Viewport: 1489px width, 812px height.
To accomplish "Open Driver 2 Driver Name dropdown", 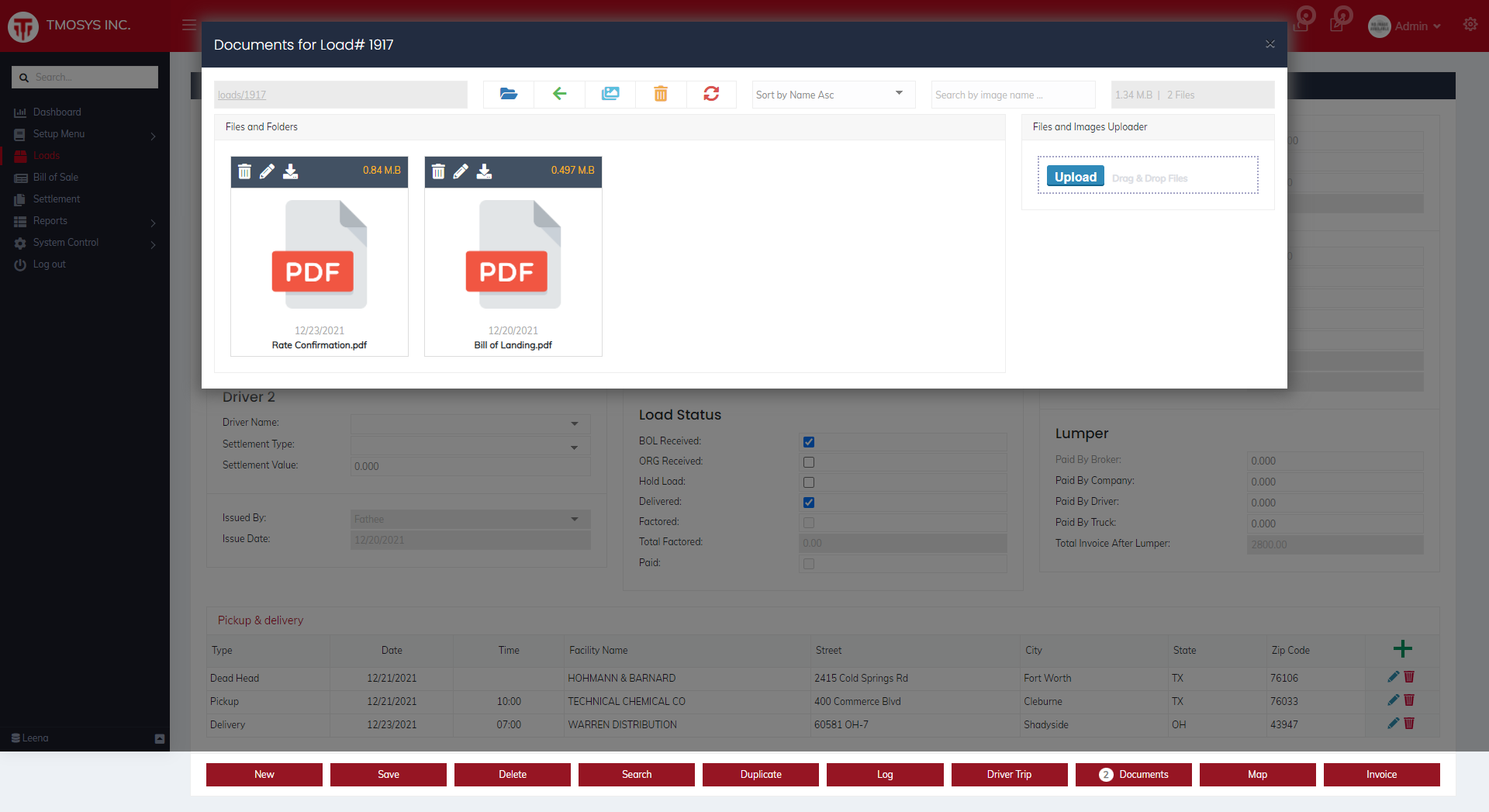I will pyautogui.click(x=471, y=423).
